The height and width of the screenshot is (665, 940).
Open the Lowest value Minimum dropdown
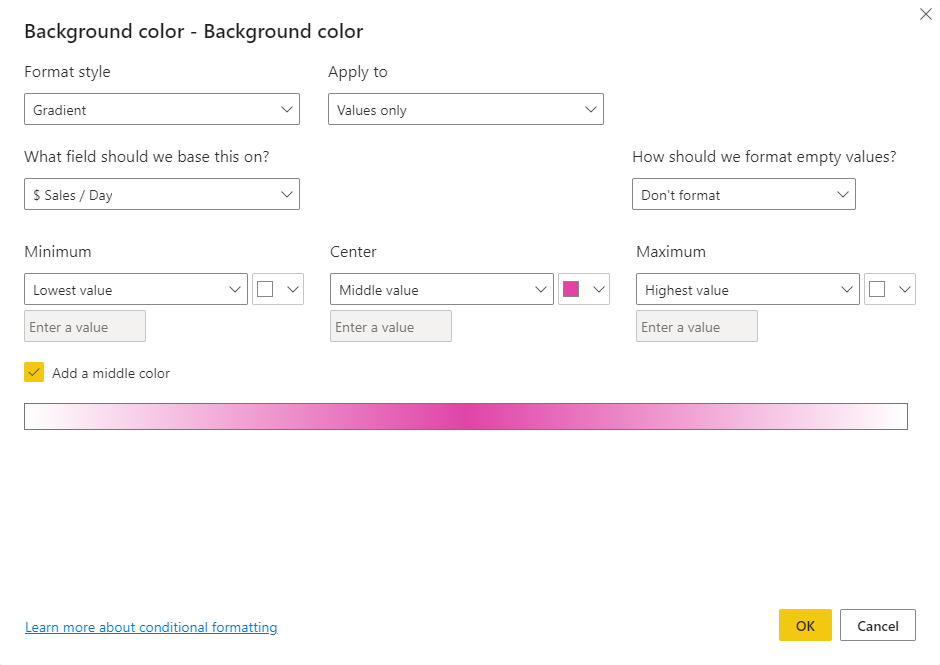[x=136, y=289]
